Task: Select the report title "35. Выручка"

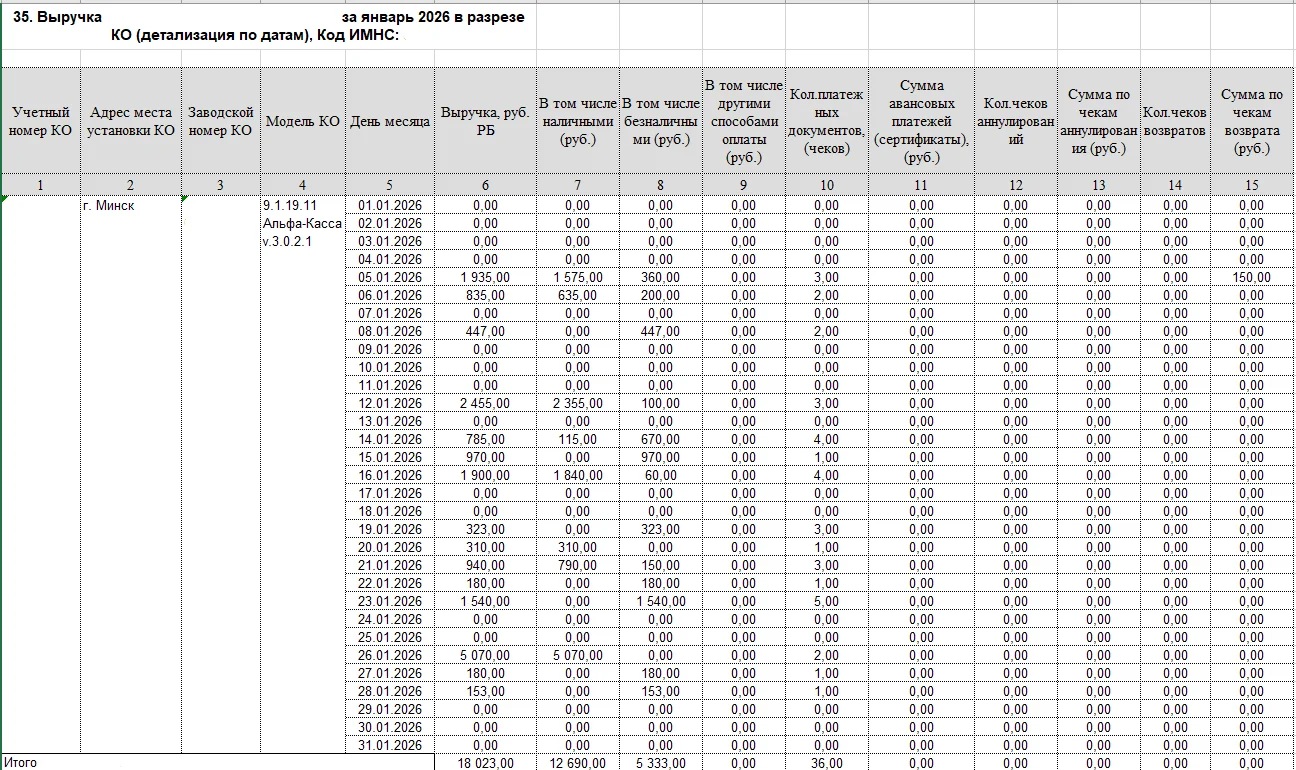Action: (x=57, y=17)
